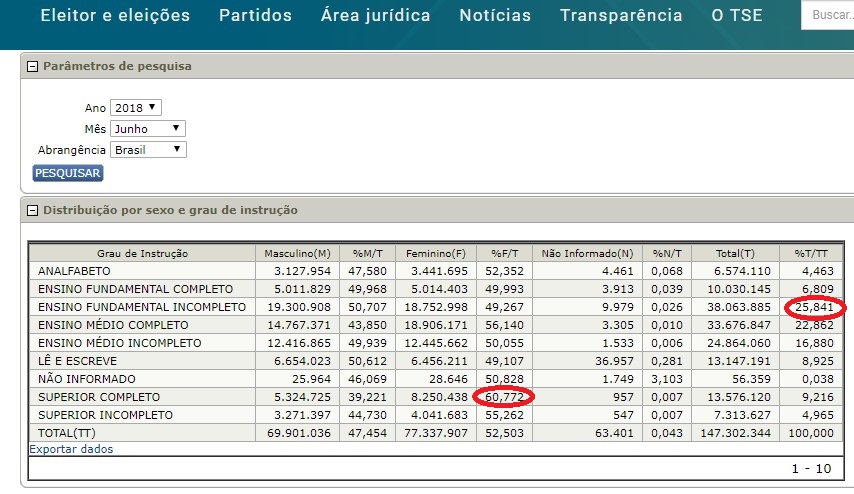Collapse the Distribuição por sexo panel
854x494 pixels.
pos(32,210)
